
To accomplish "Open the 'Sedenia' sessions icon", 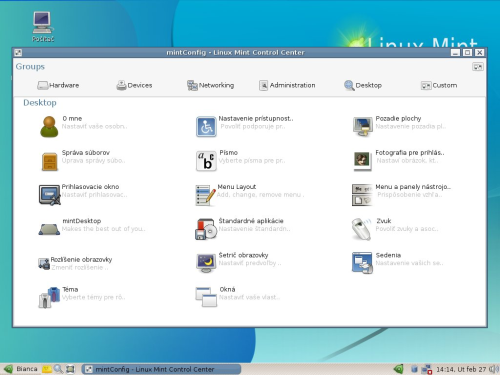I will click(362, 263).
